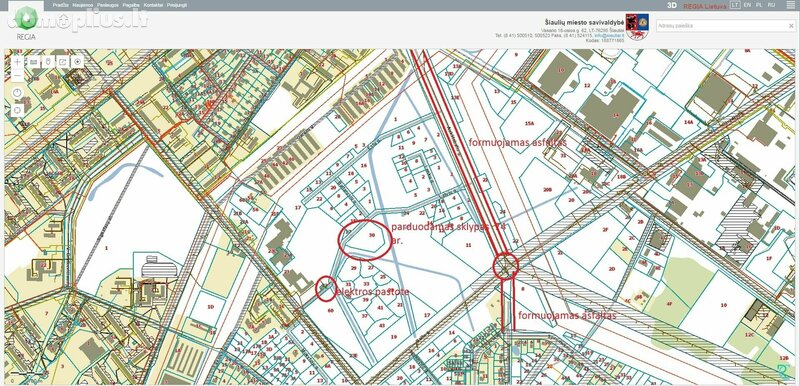Click the full extent button below the compass
The width and height of the screenshot is (800, 386).
pos(18,109)
